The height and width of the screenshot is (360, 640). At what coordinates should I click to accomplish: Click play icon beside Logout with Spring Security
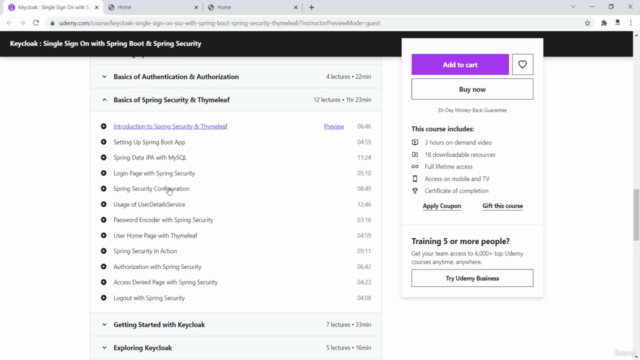104,298
